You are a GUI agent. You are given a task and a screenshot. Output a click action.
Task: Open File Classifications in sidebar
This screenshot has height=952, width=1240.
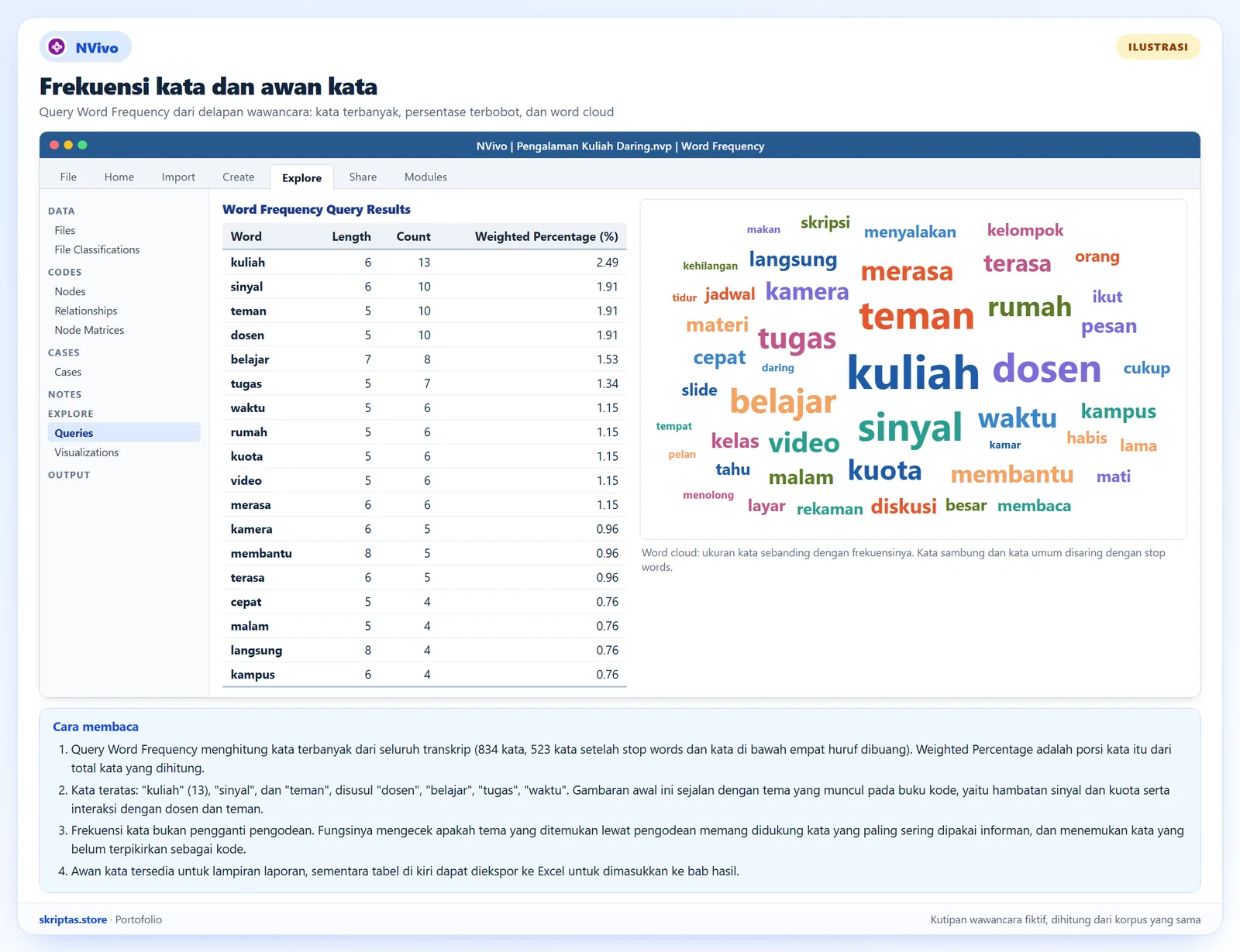click(97, 249)
